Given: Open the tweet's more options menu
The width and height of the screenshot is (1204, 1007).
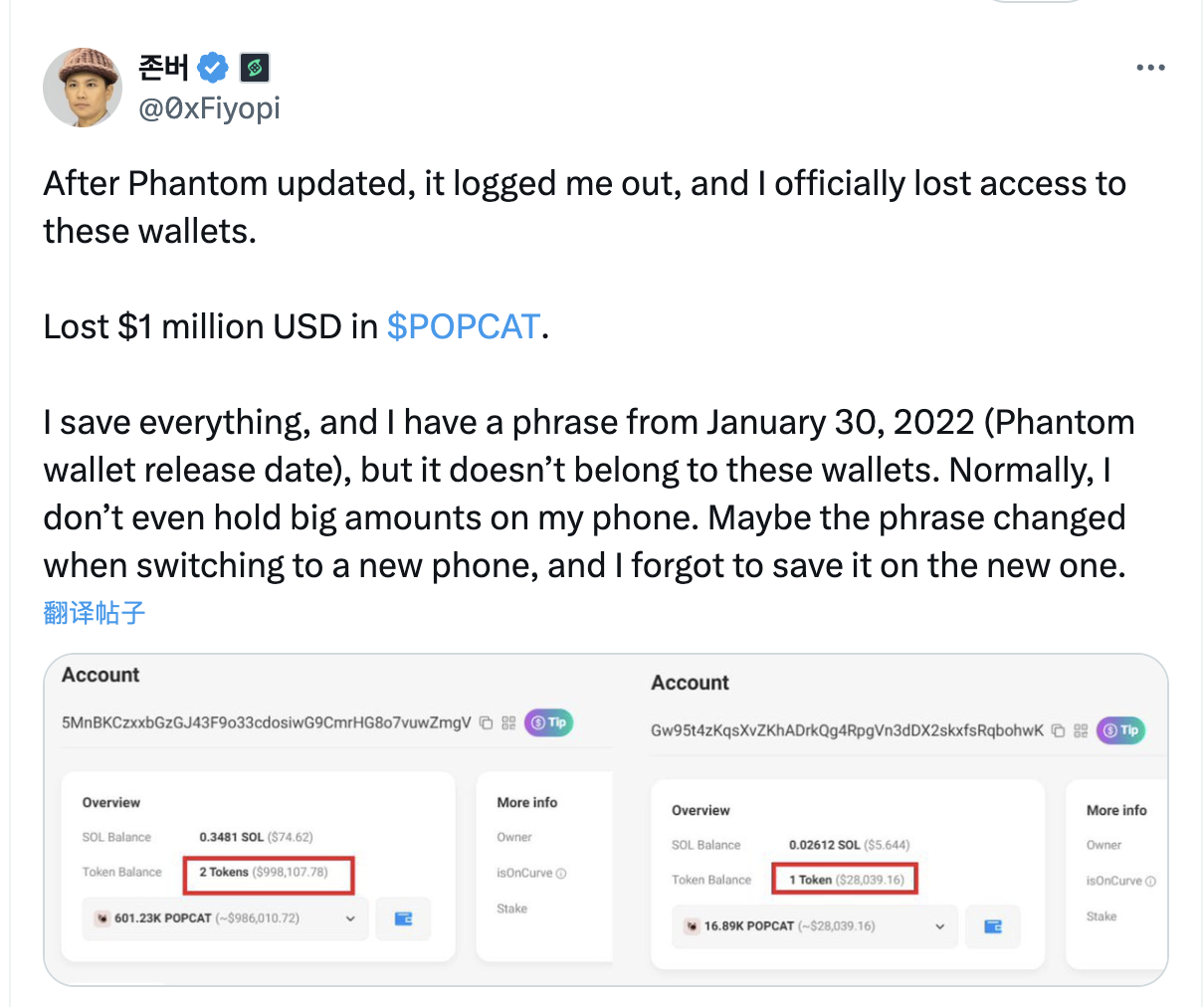Looking at the screenshot, I should tap(1150, 66).
